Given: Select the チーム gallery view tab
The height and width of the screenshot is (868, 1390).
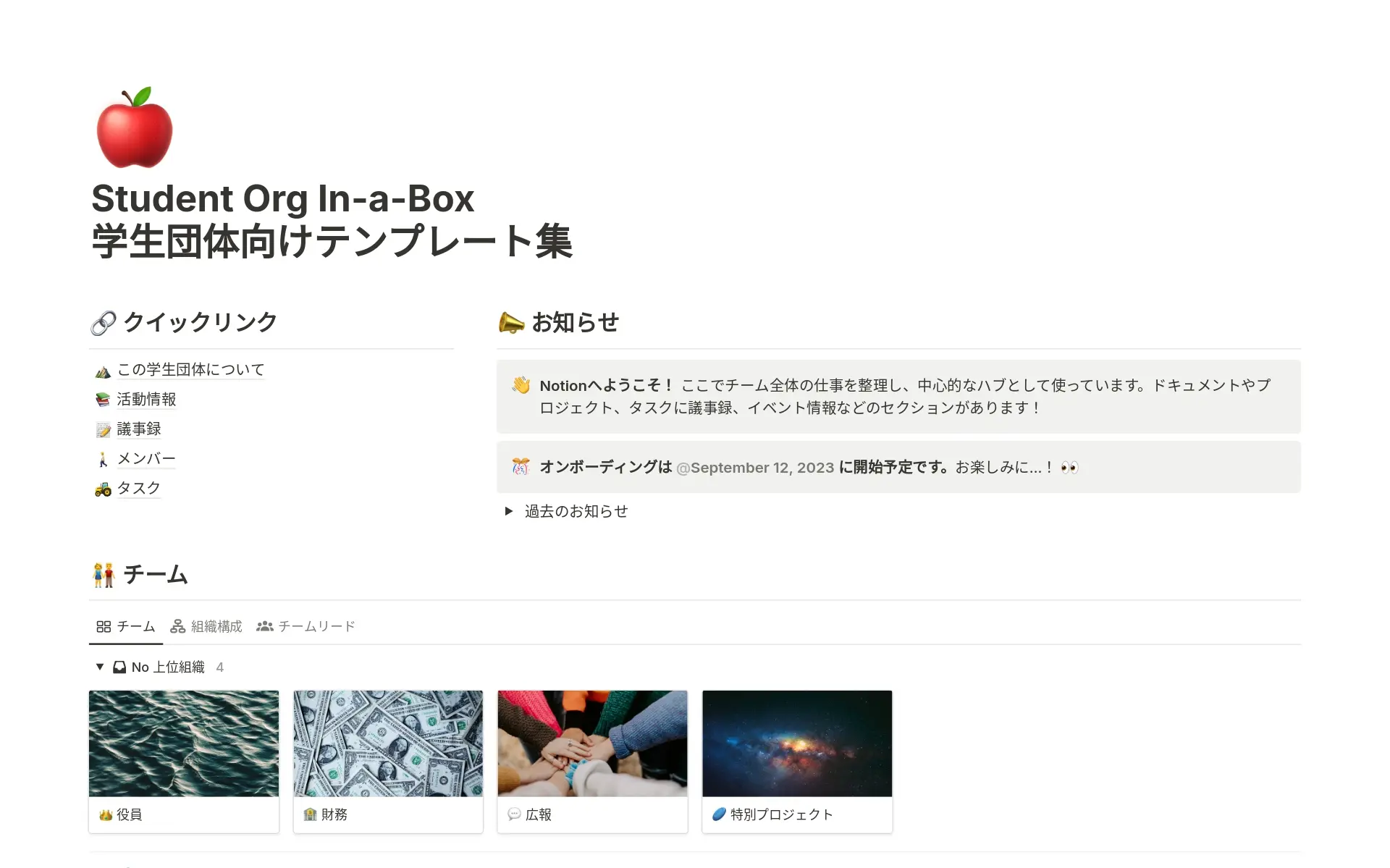Looking at the screenshot, I should (x=126, y=626).
